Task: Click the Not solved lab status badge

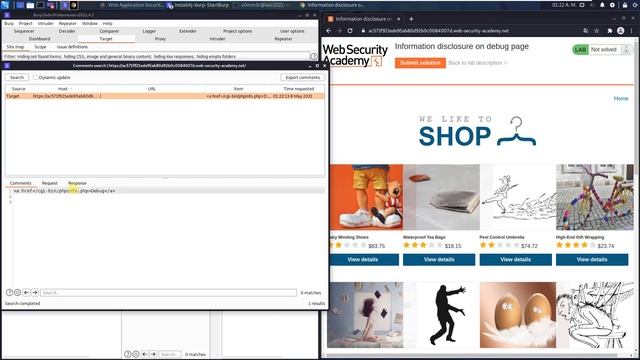Action: 603,49
